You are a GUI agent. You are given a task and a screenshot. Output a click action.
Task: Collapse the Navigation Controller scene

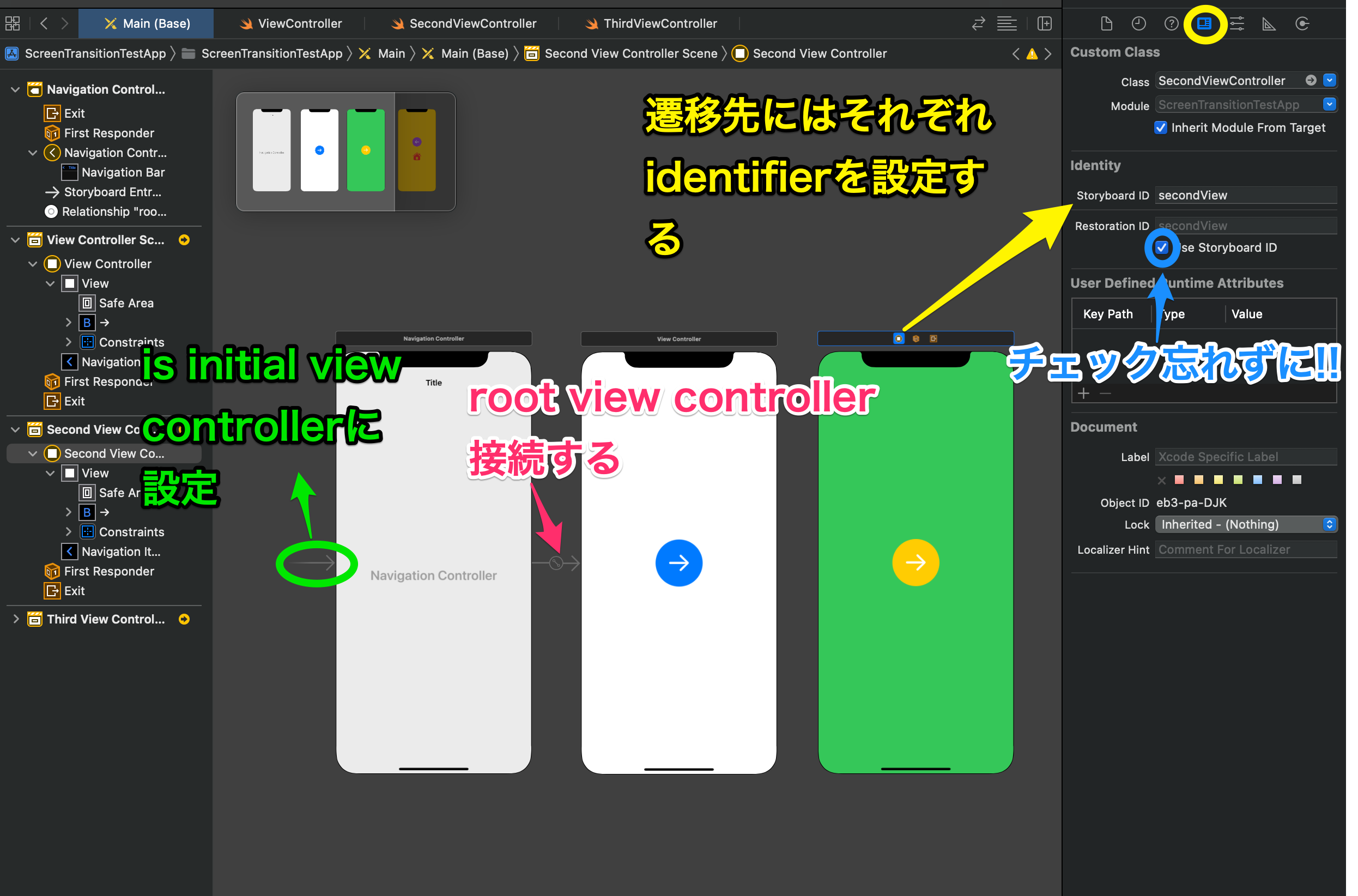(x=16, y=90)
